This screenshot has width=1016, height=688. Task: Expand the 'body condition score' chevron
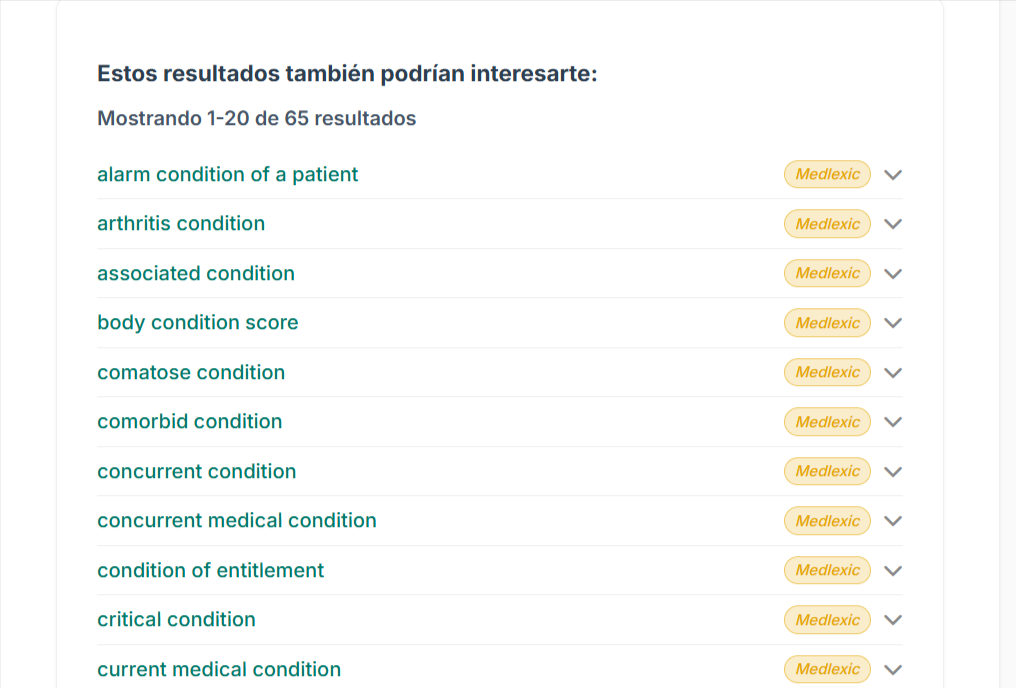pyautogui.click(x=893, y=323)
